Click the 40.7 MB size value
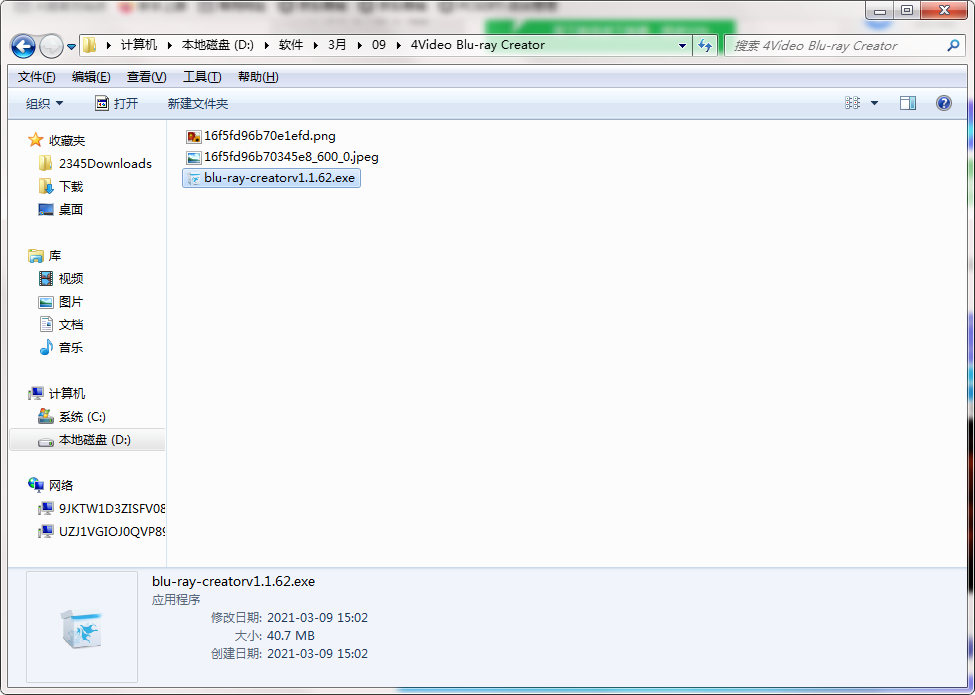Viewport: 975px width, 695px height. 290,635
